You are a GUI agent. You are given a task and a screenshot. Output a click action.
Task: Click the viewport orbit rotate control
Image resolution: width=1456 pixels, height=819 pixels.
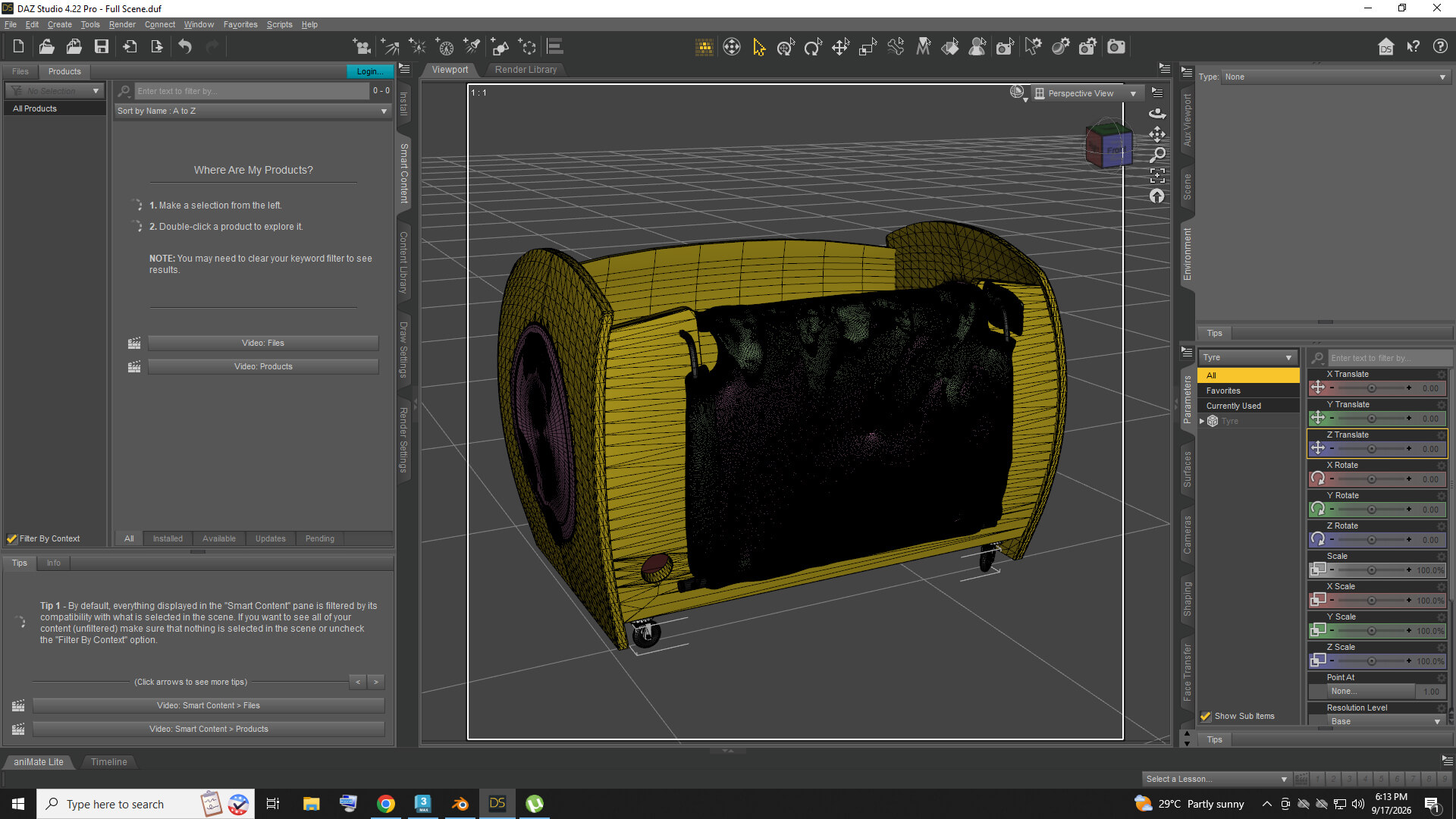[1157, 114]
